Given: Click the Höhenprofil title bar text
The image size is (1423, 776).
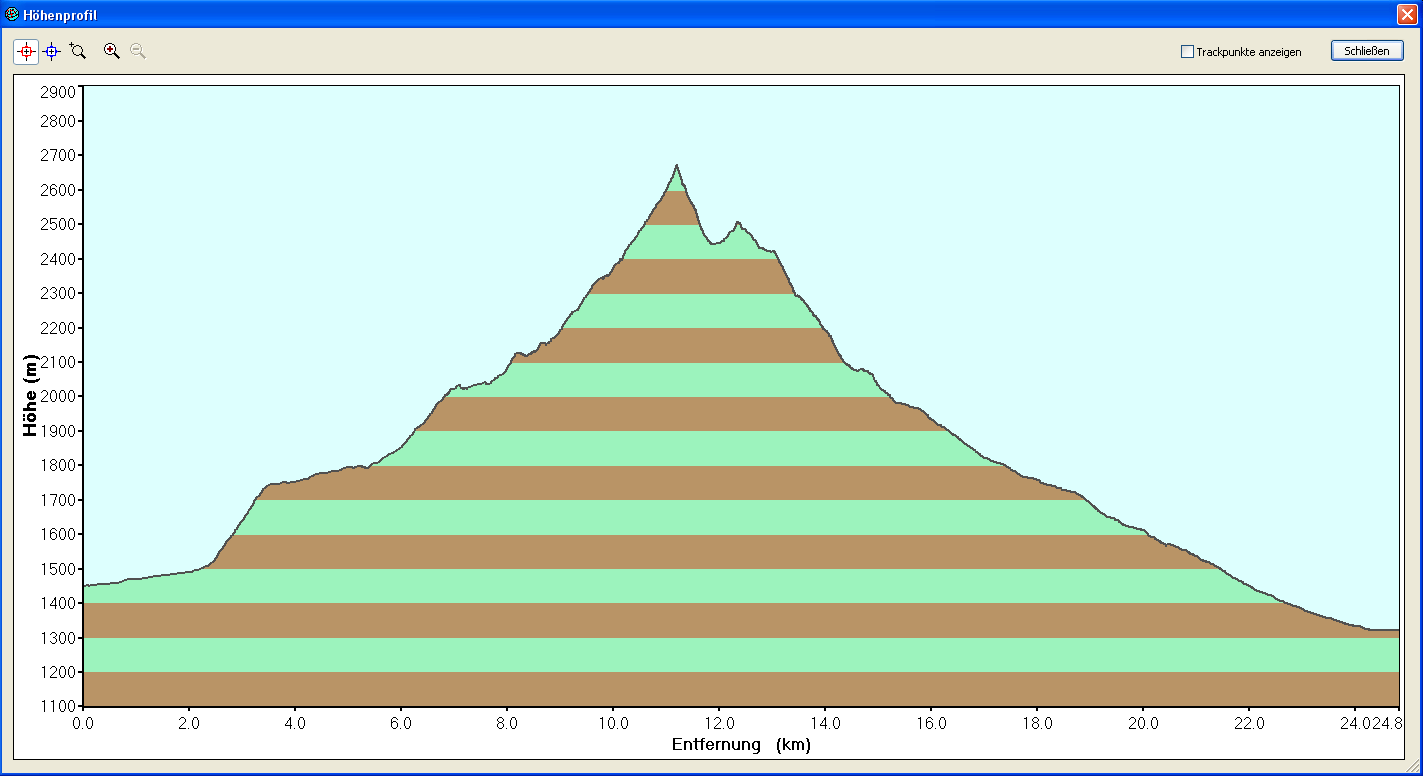Looking at the screenshot, I should click(x=60, y=15).
